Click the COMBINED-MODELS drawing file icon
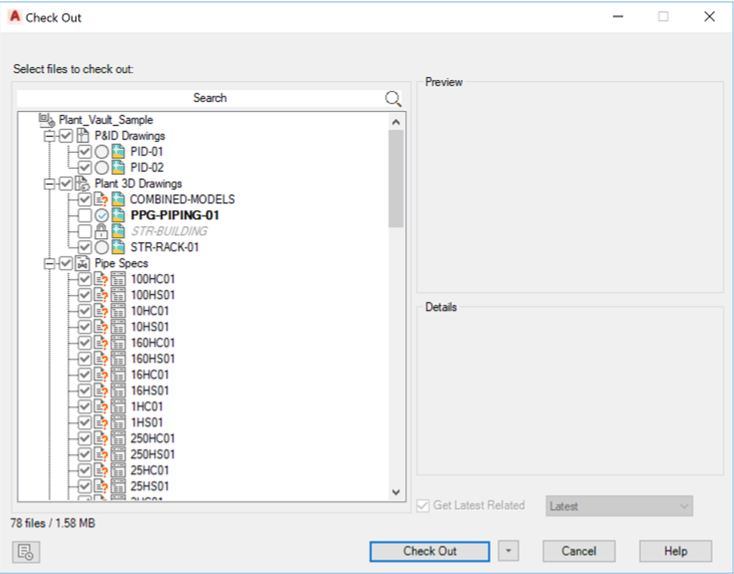The width and height of the screenshot is (734, 574). [118, 199]
